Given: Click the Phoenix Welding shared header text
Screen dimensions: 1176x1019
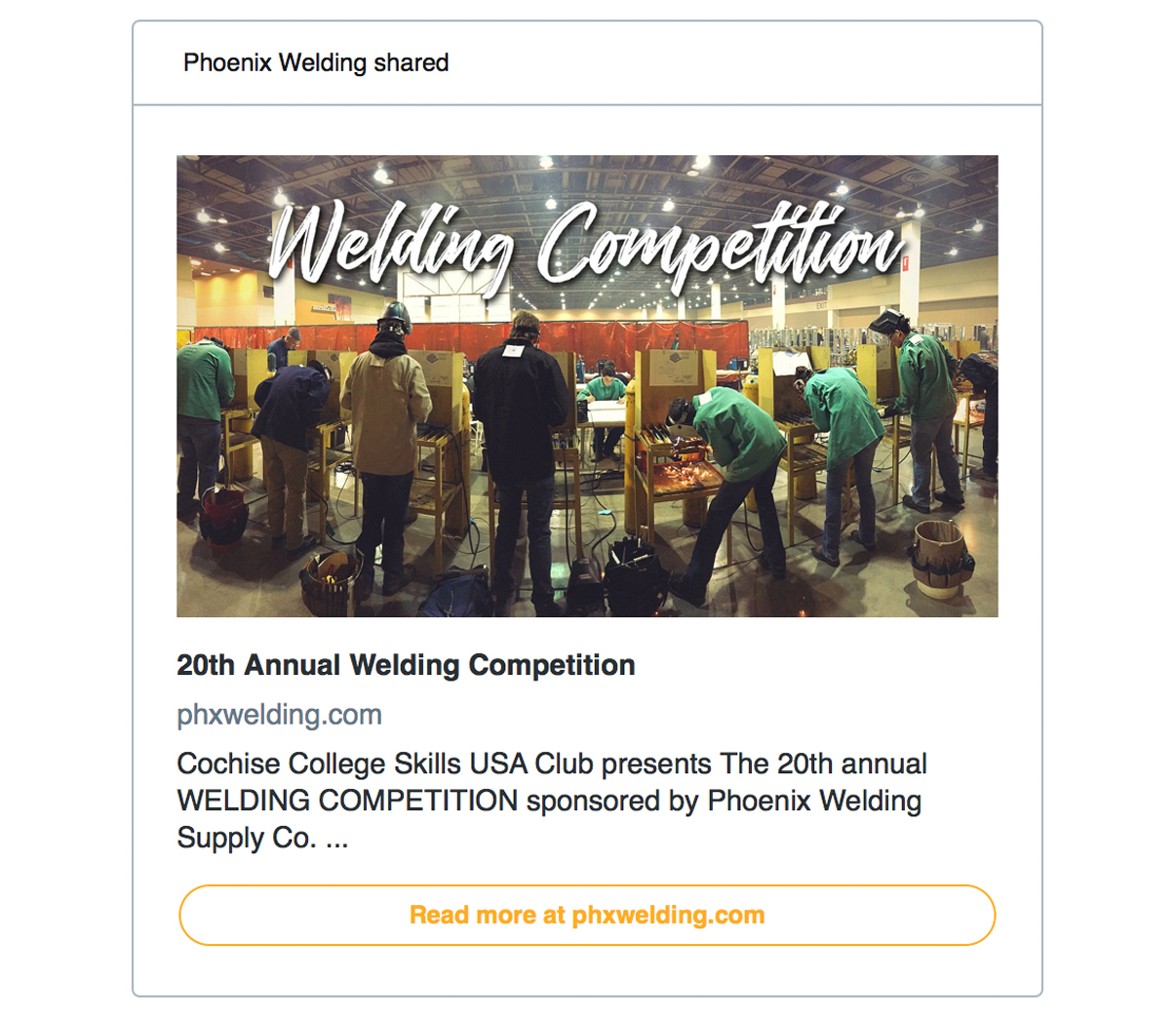Looking at the screenshot, I should [x=316, y=62].
